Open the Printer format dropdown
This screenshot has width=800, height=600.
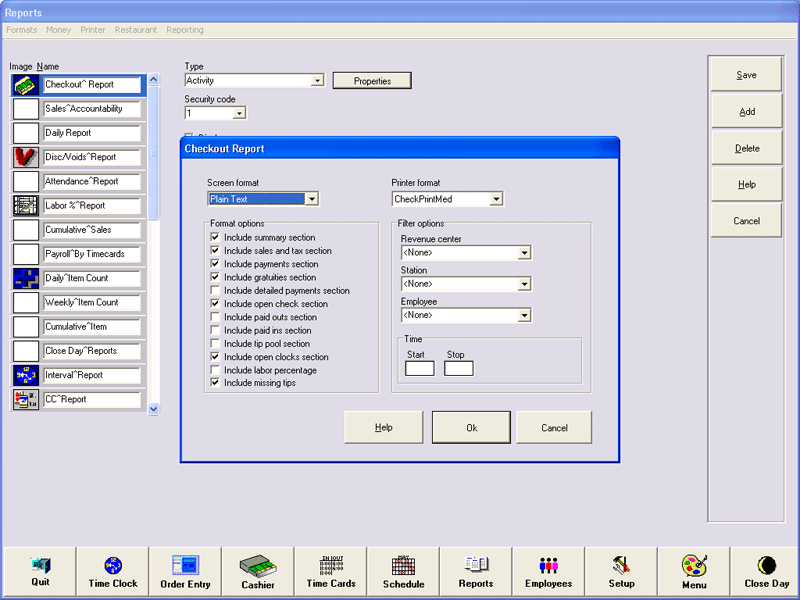coord(496,199)
